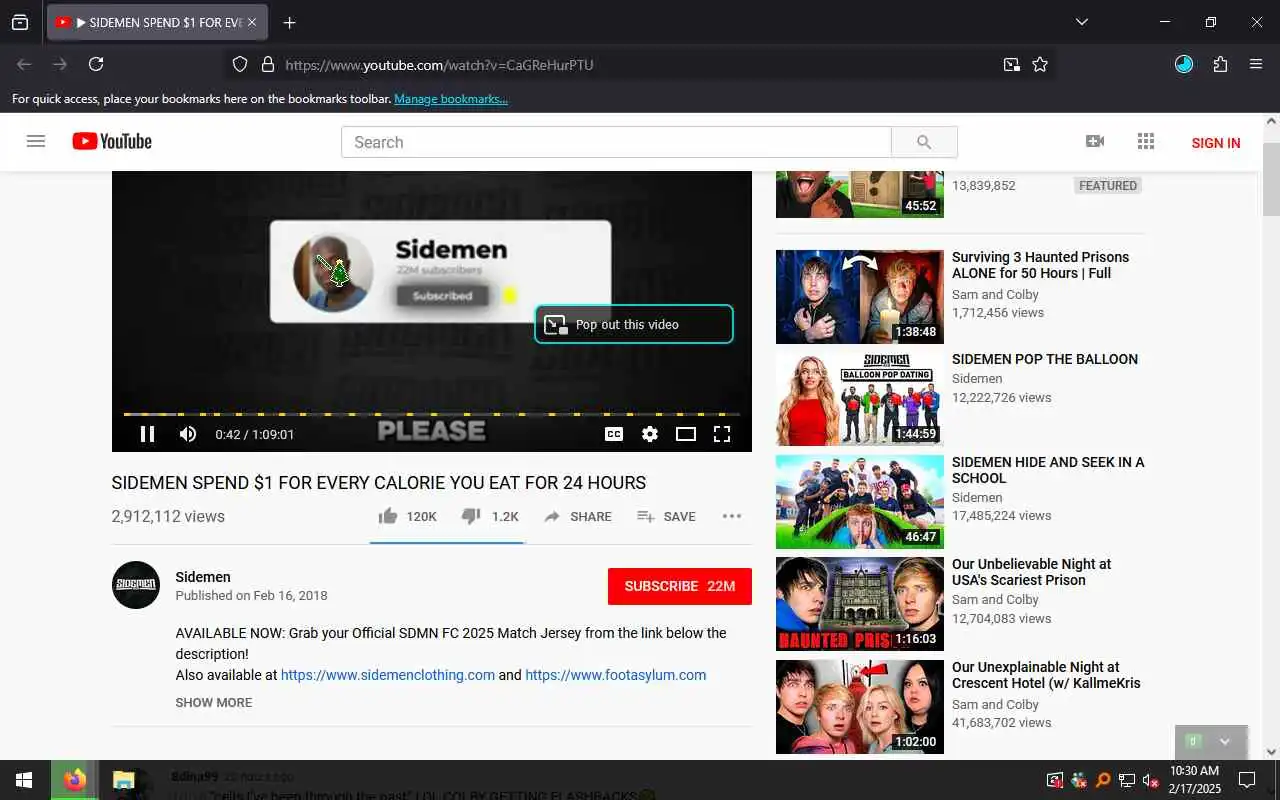Viewport: 1280px width, 800px height.
Task: Open the featured video thumbnail 45:52
Action: tap(860, 194)
